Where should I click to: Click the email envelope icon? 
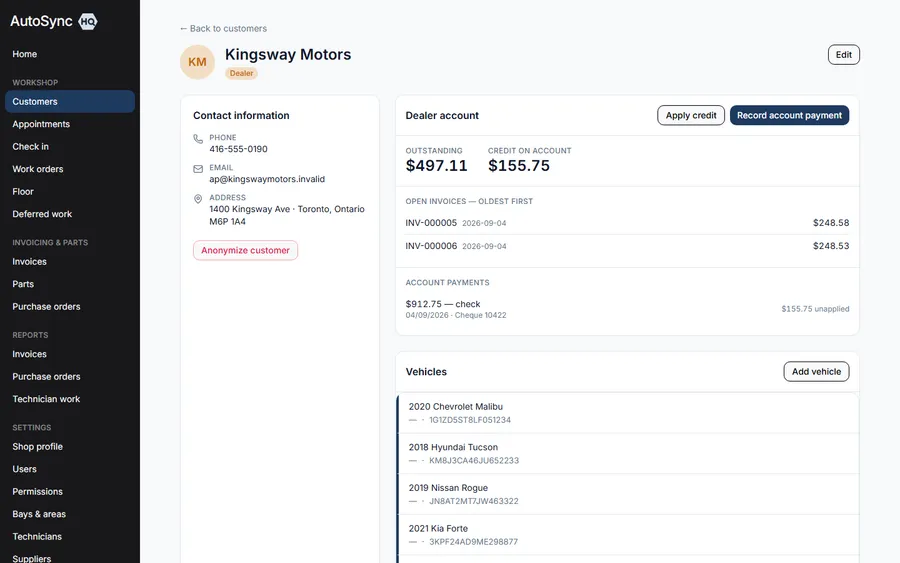[x=198, y=169]
